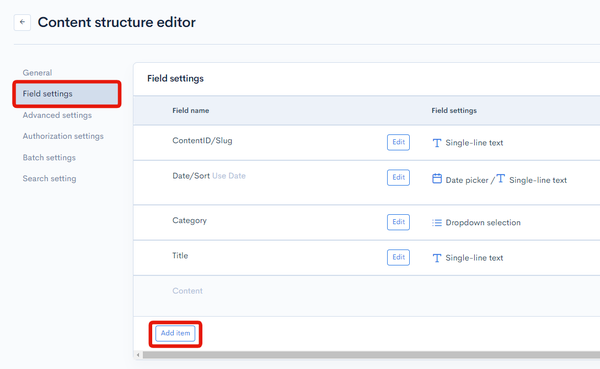
Task: Edit the Date/Sort field
Action: 398,178
